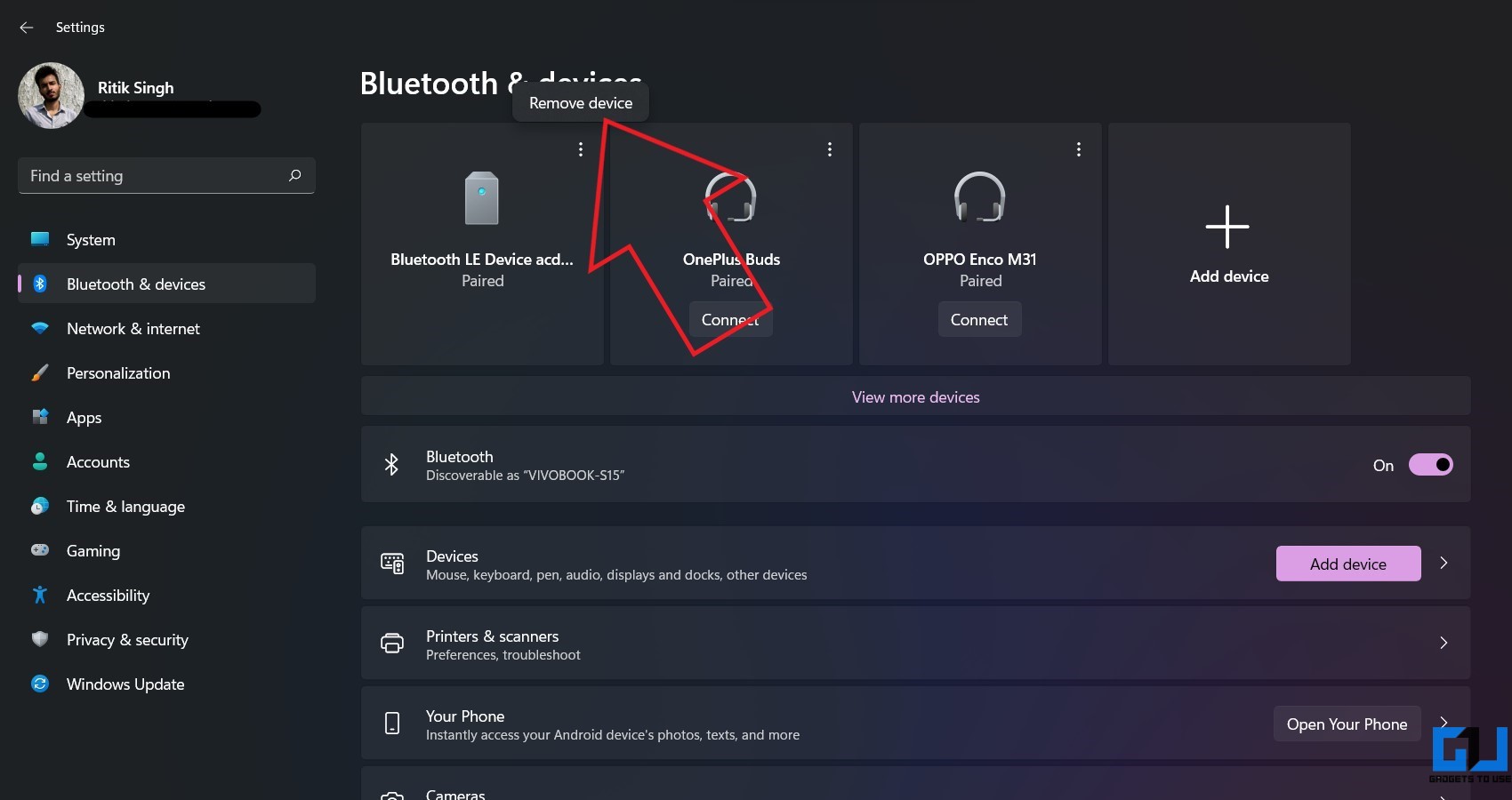This screenshot has width=1512, height=800.
Task: Select the Remove device option
Action: click(x=581, y=103)
